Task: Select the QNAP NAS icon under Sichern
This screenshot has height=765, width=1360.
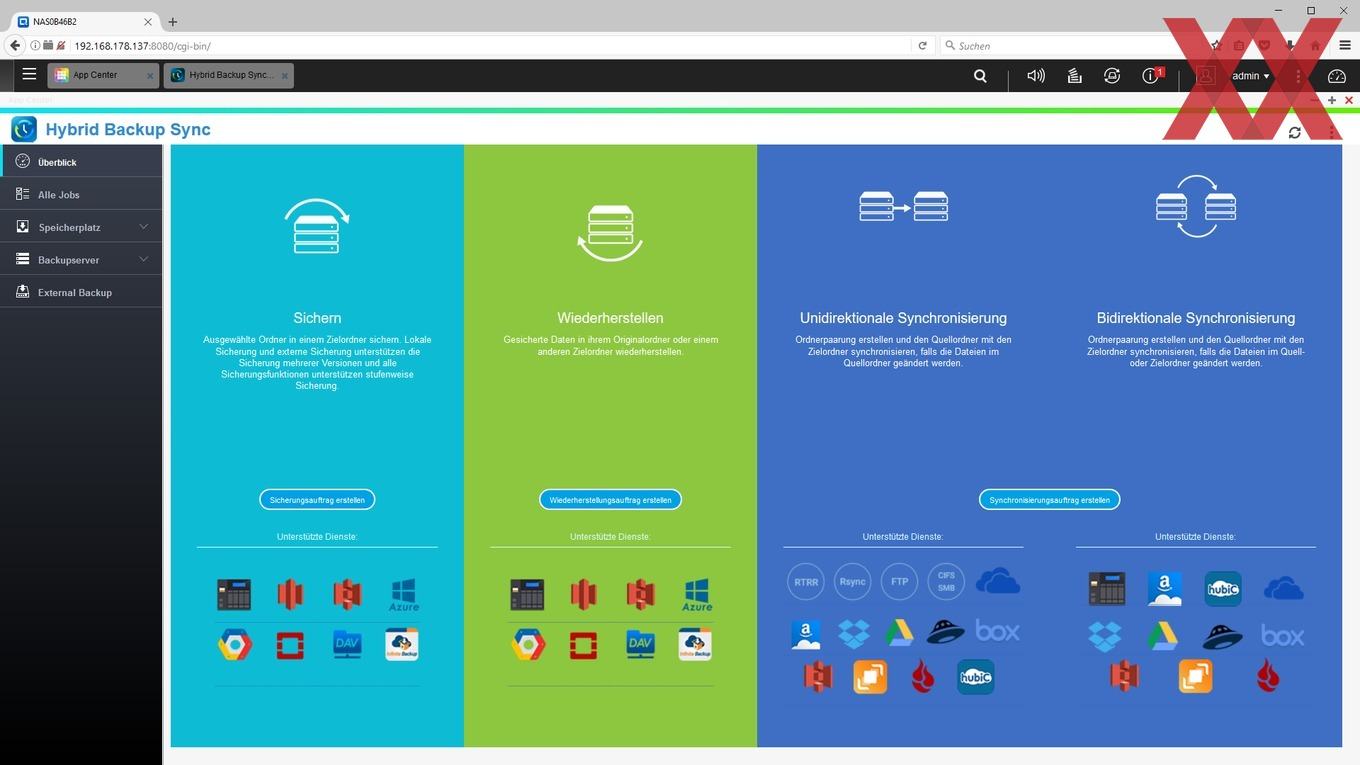Action: pos(234,594)
